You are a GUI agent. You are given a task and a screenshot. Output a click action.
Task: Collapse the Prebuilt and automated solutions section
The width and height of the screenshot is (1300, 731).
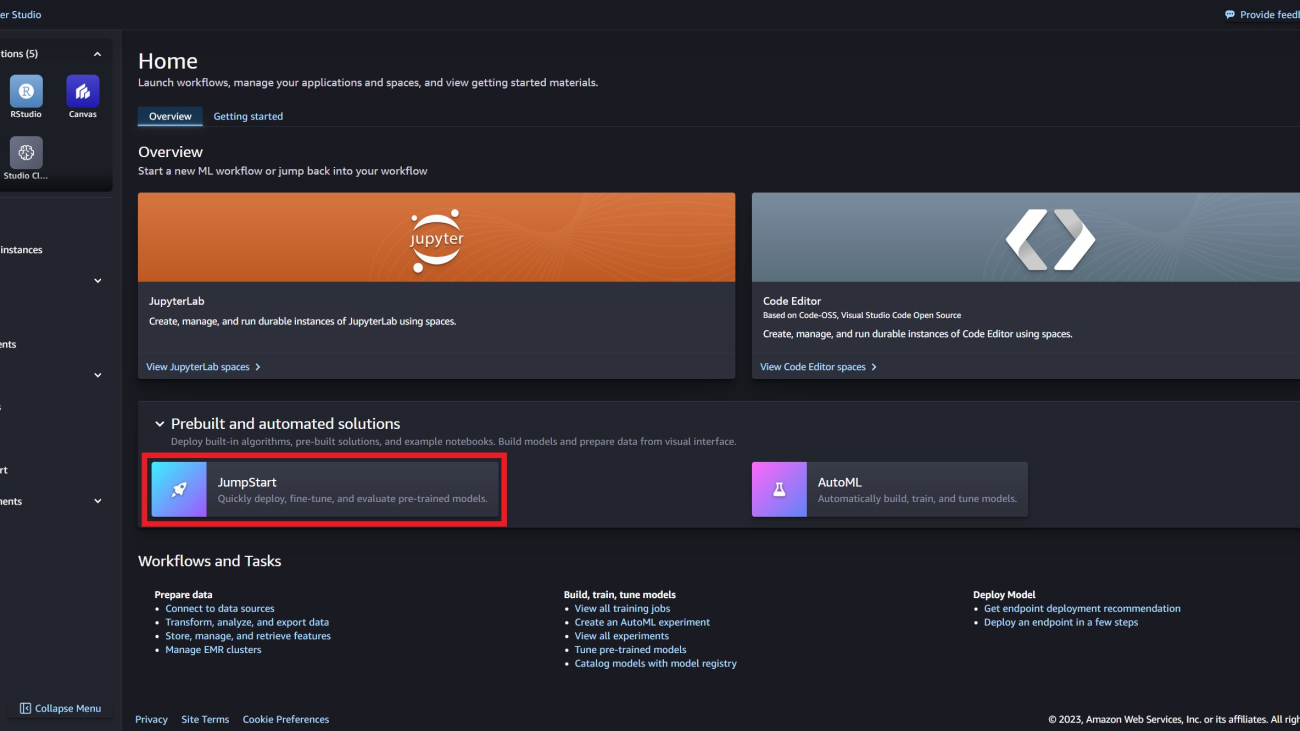tap(160, 424)
